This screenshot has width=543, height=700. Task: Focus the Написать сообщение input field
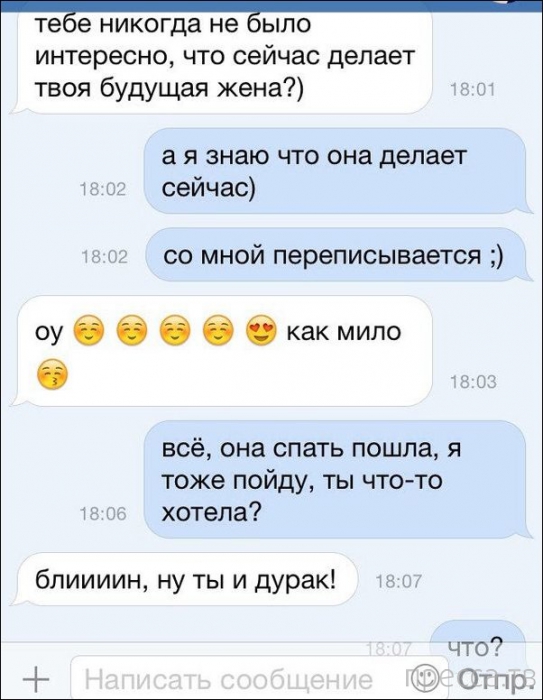pyautogui.click(x=259, y=678)
